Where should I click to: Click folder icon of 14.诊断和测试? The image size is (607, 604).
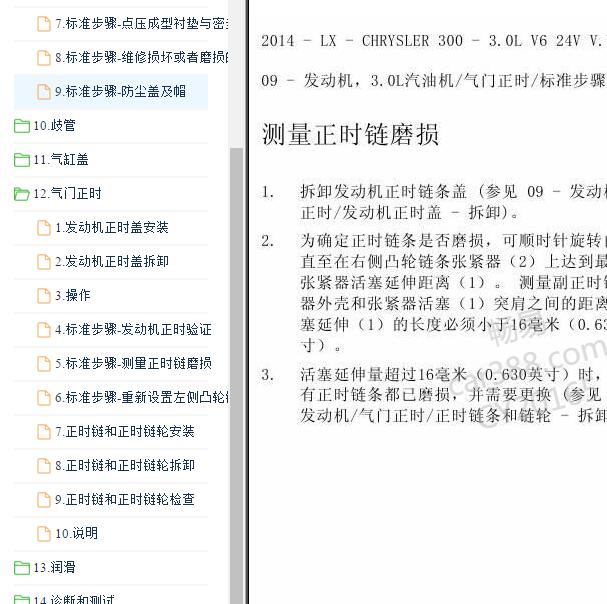coord(22,600)
